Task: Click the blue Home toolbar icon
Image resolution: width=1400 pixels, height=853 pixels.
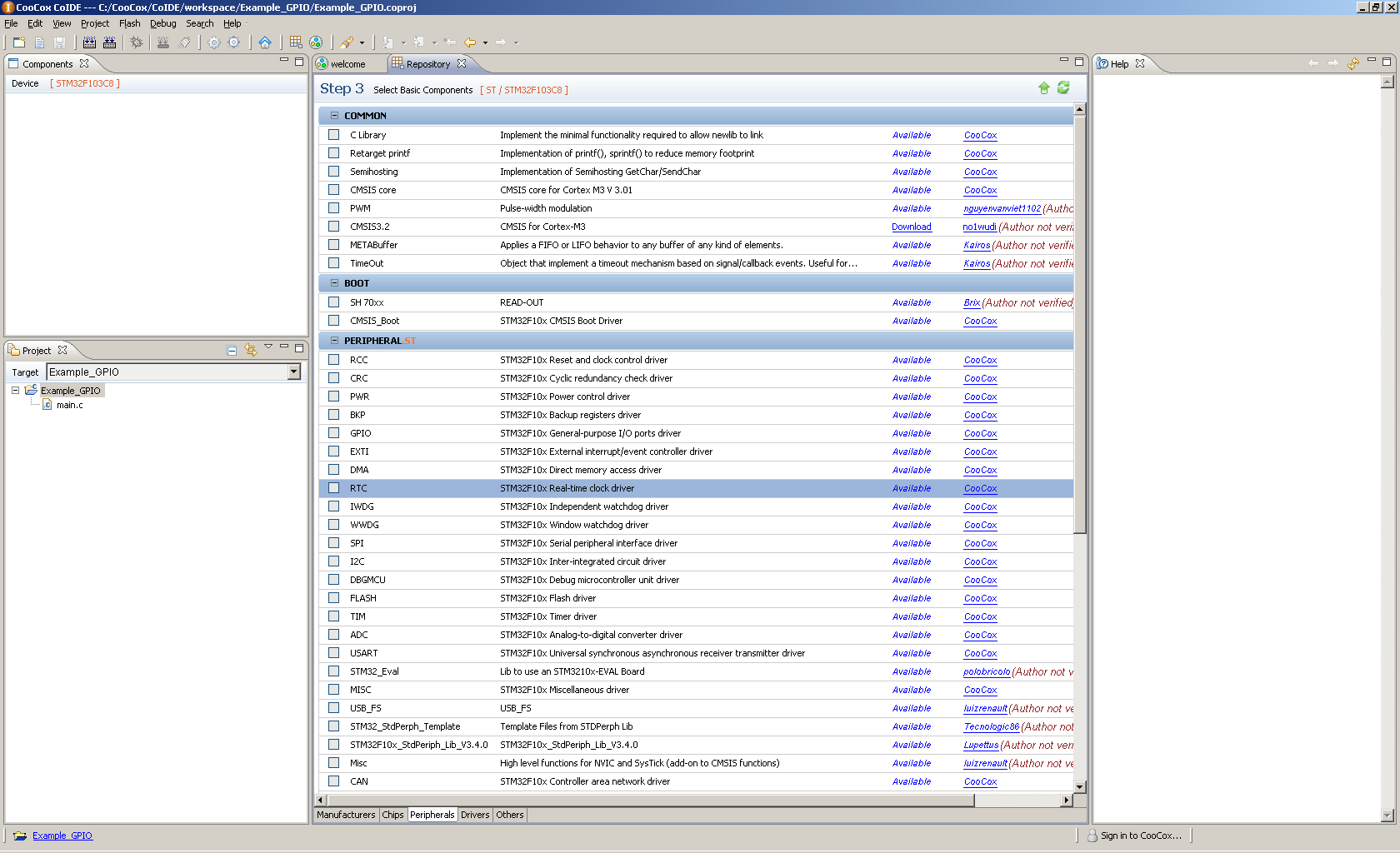Action: click(265, 42)
